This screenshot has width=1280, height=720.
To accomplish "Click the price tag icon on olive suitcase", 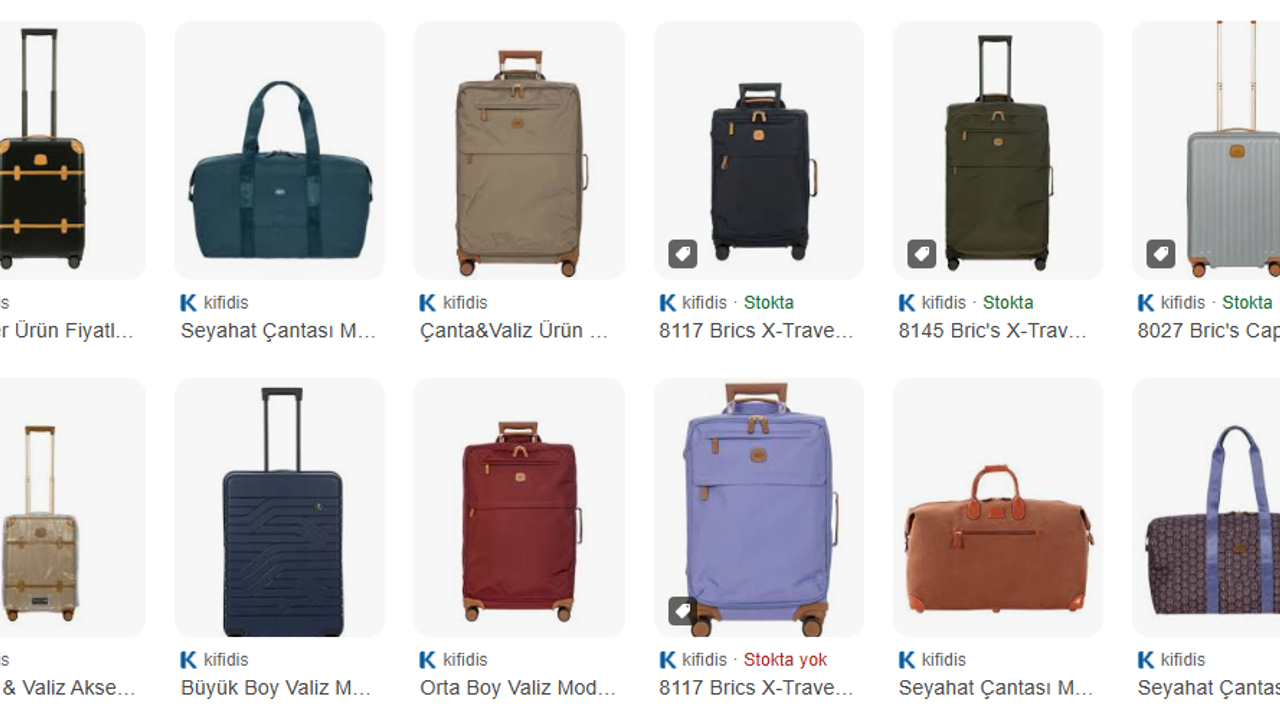I will point(922,254).
